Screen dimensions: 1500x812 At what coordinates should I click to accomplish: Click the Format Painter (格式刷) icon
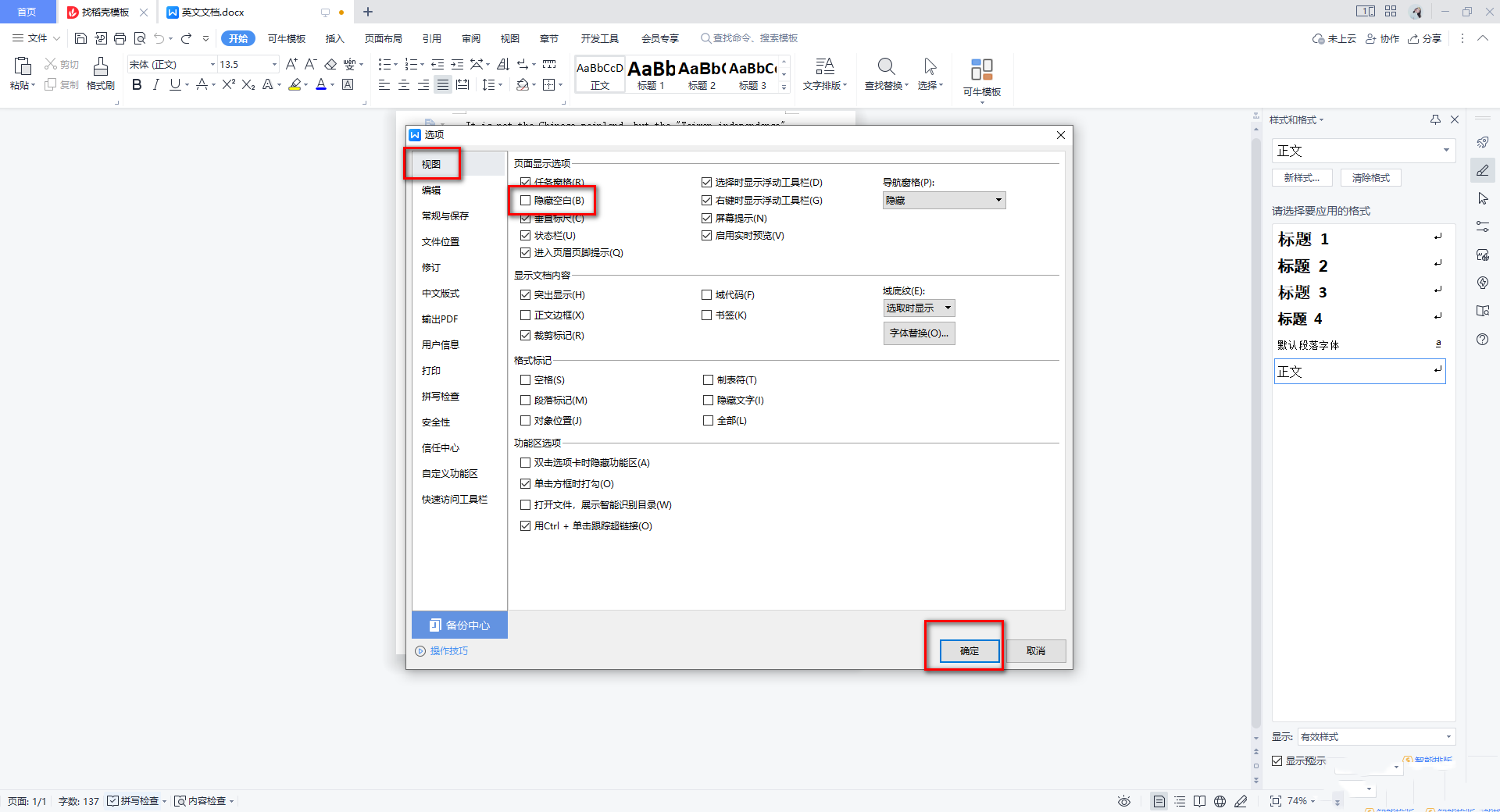pos(100,73)
